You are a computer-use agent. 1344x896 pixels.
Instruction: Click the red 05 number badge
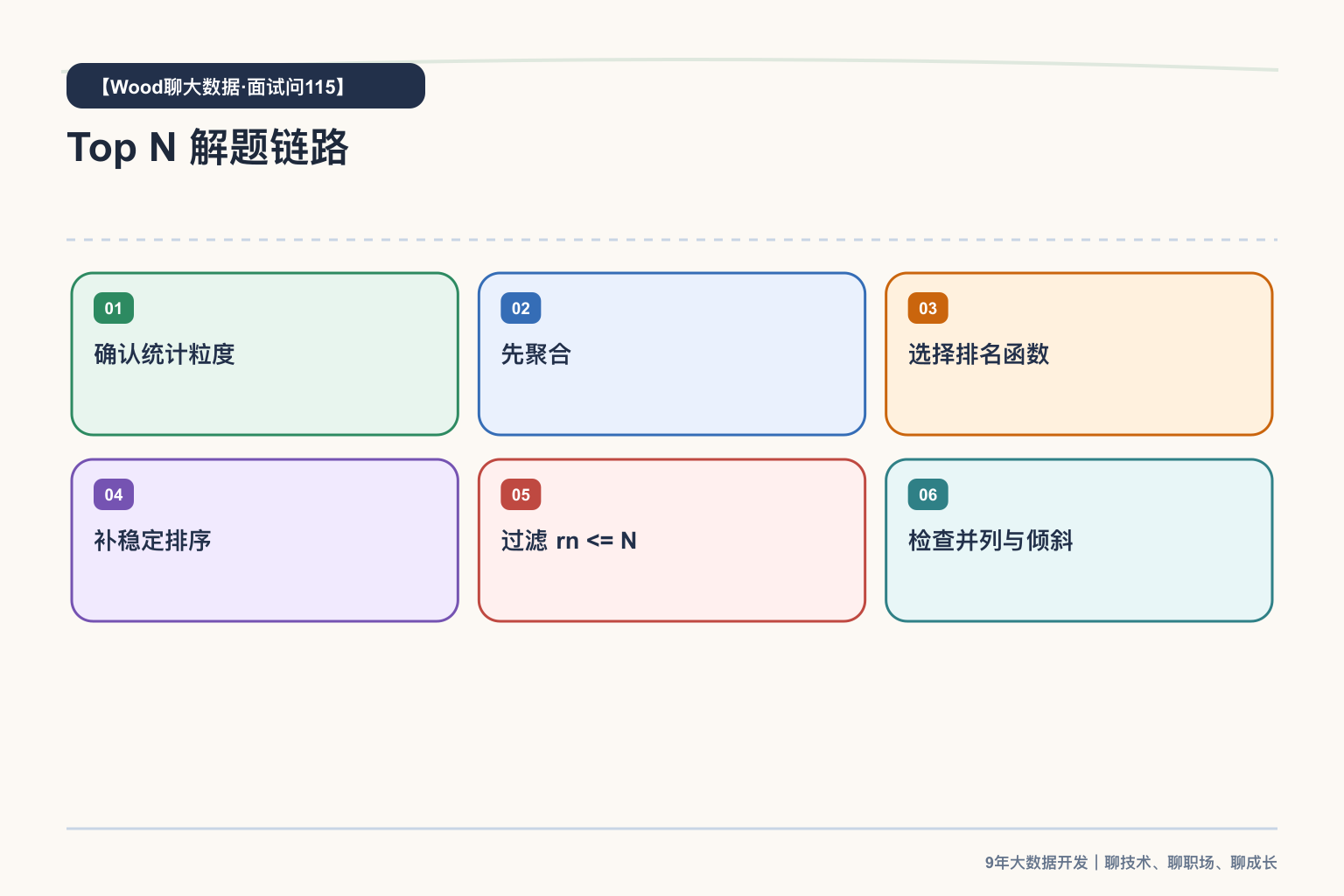[521, 494]
